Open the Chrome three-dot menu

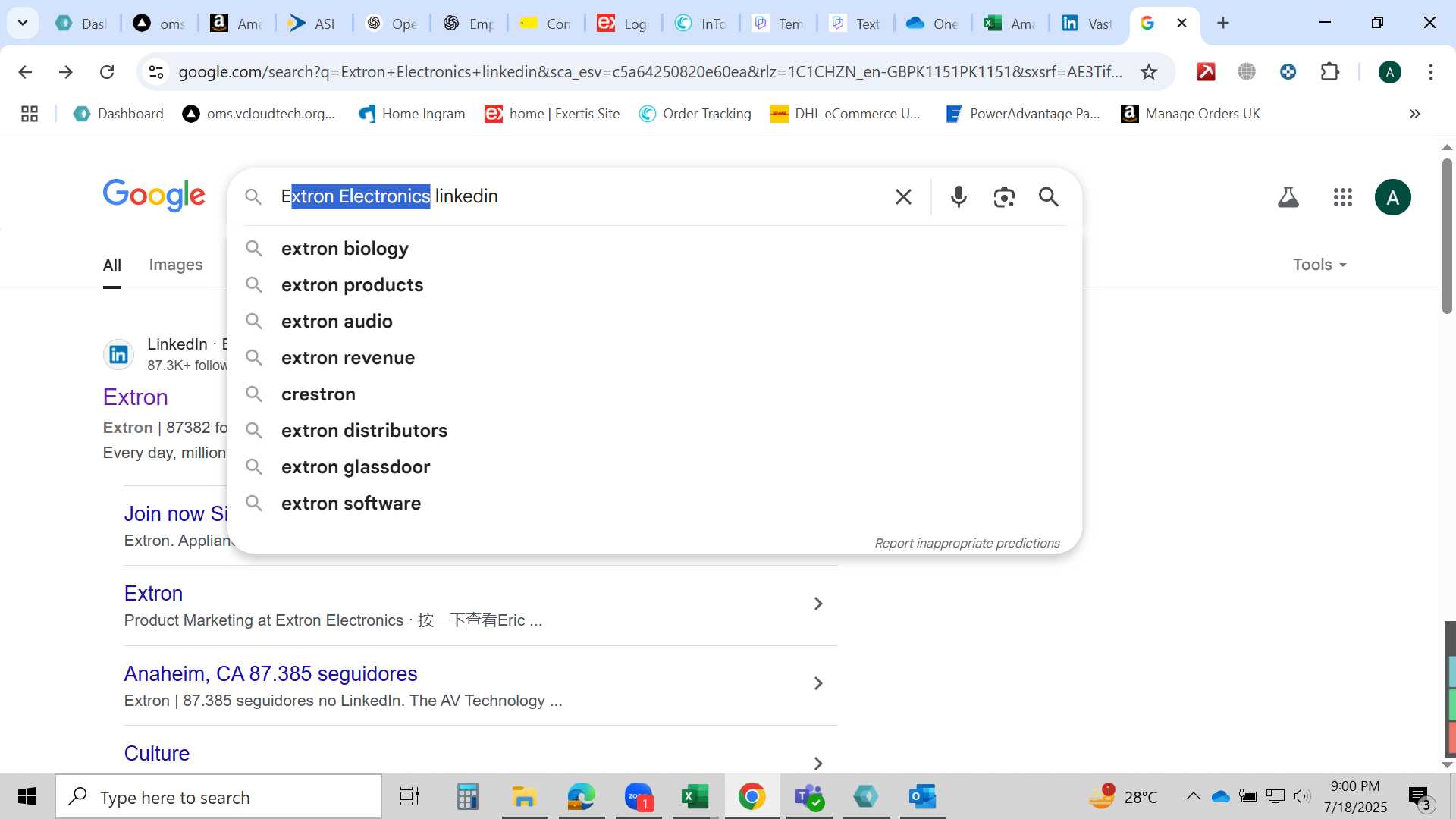tap(1430, 72)
